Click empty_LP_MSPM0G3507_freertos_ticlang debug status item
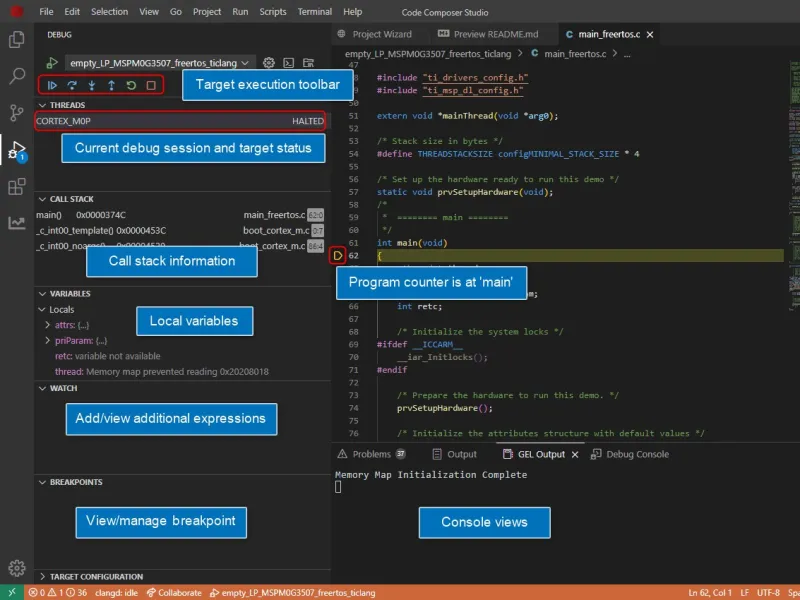This screenshot has height=600, width=800. 292,593
